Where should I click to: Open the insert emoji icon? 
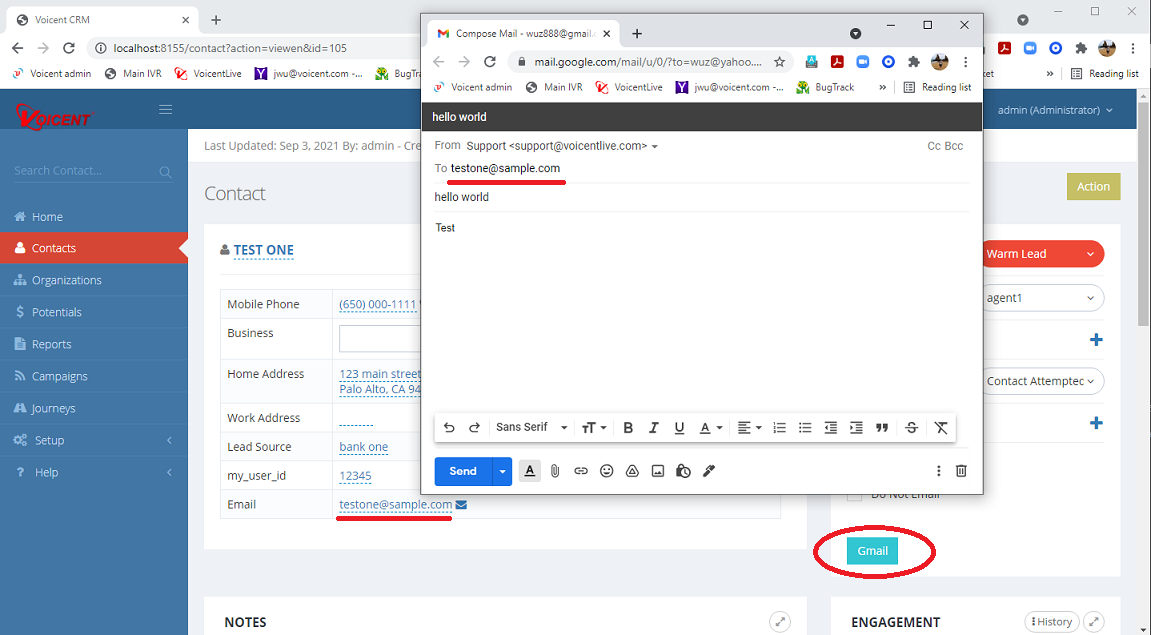coord(607,471)
